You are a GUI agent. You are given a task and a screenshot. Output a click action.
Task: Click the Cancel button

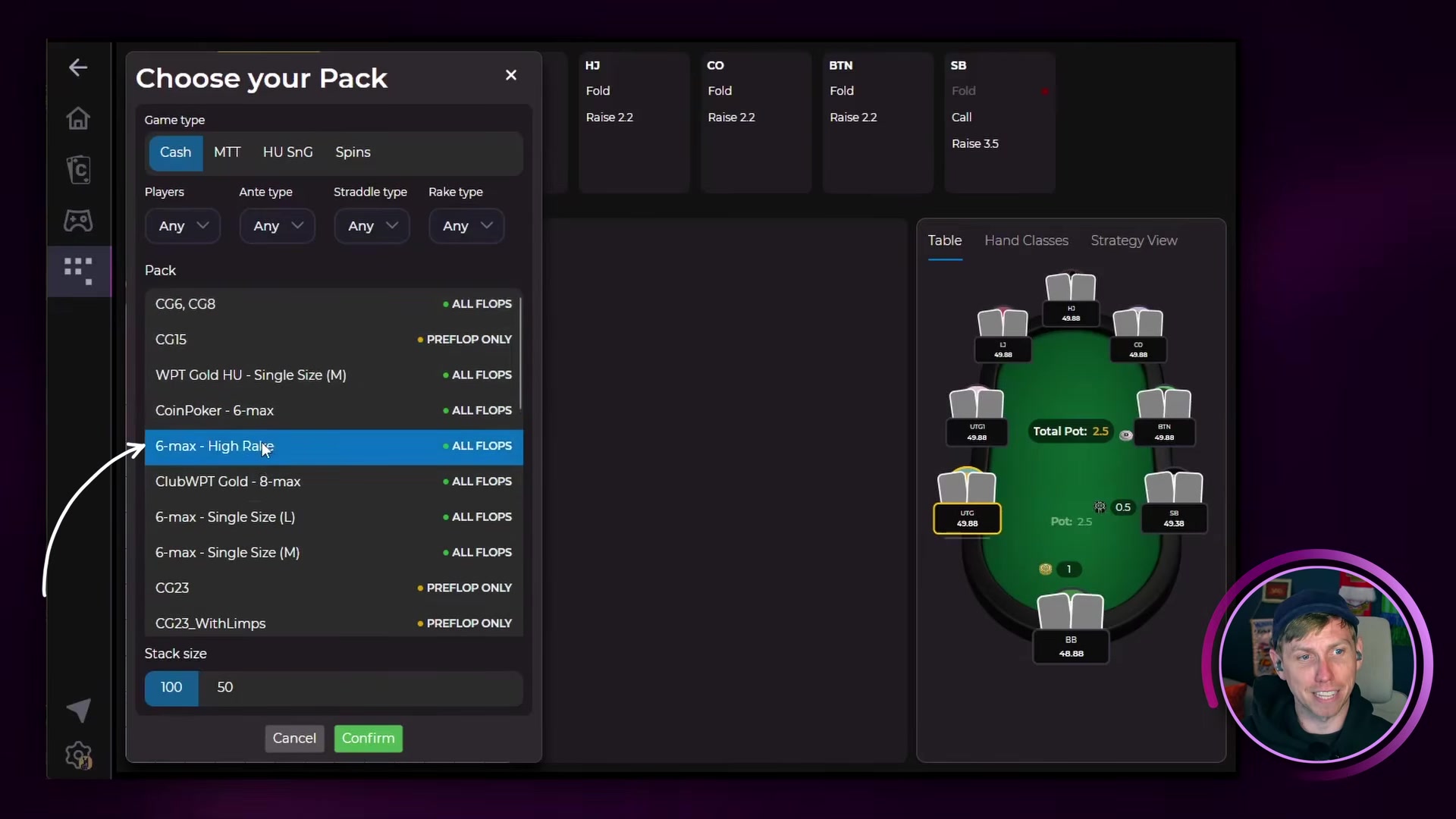294,739
